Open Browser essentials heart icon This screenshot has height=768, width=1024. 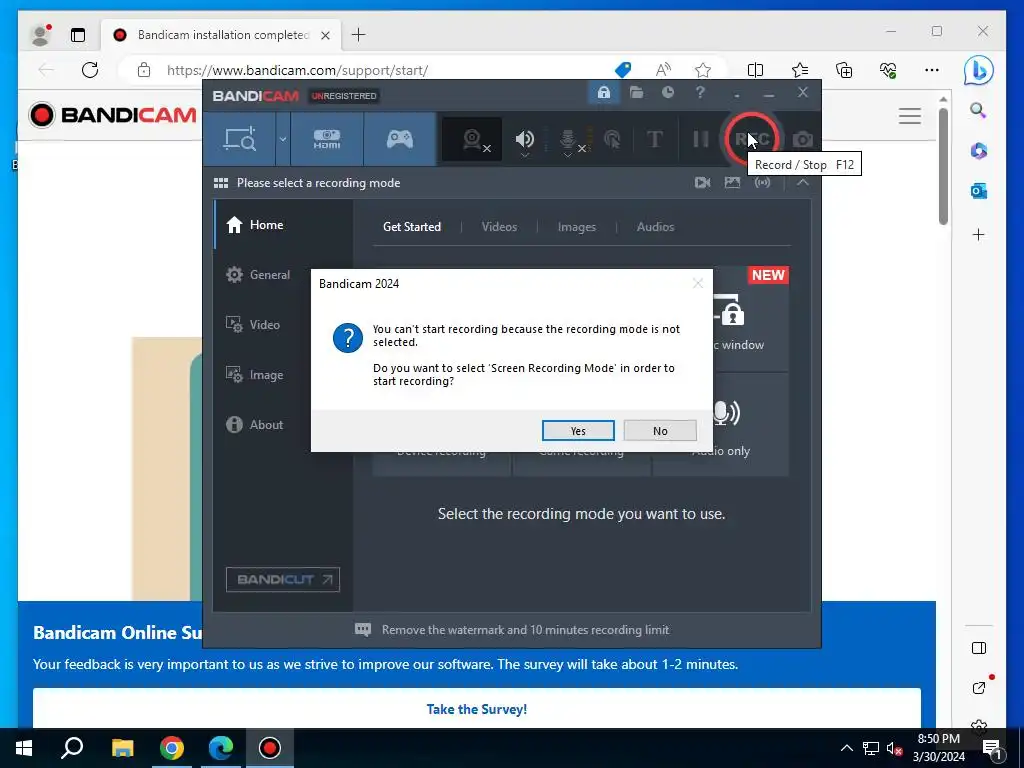[888, 70]
